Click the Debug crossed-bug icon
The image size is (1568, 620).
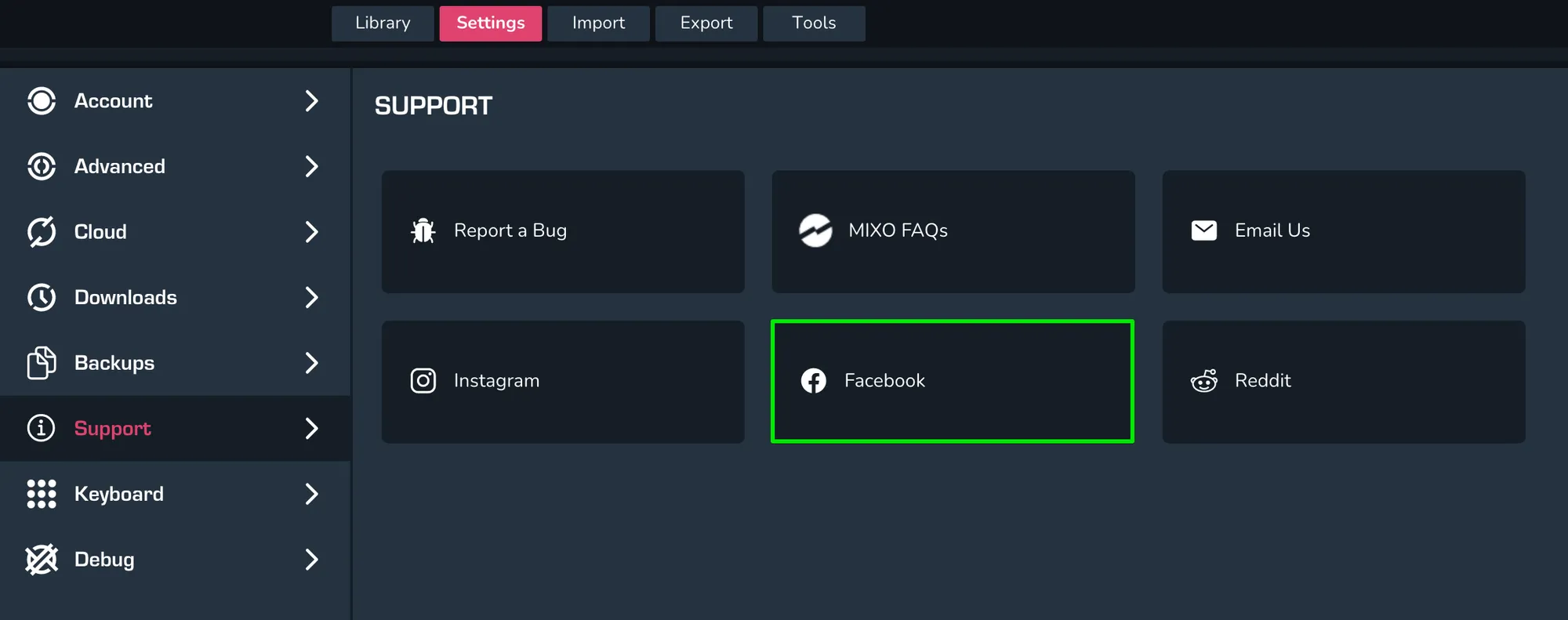(42, 560)
